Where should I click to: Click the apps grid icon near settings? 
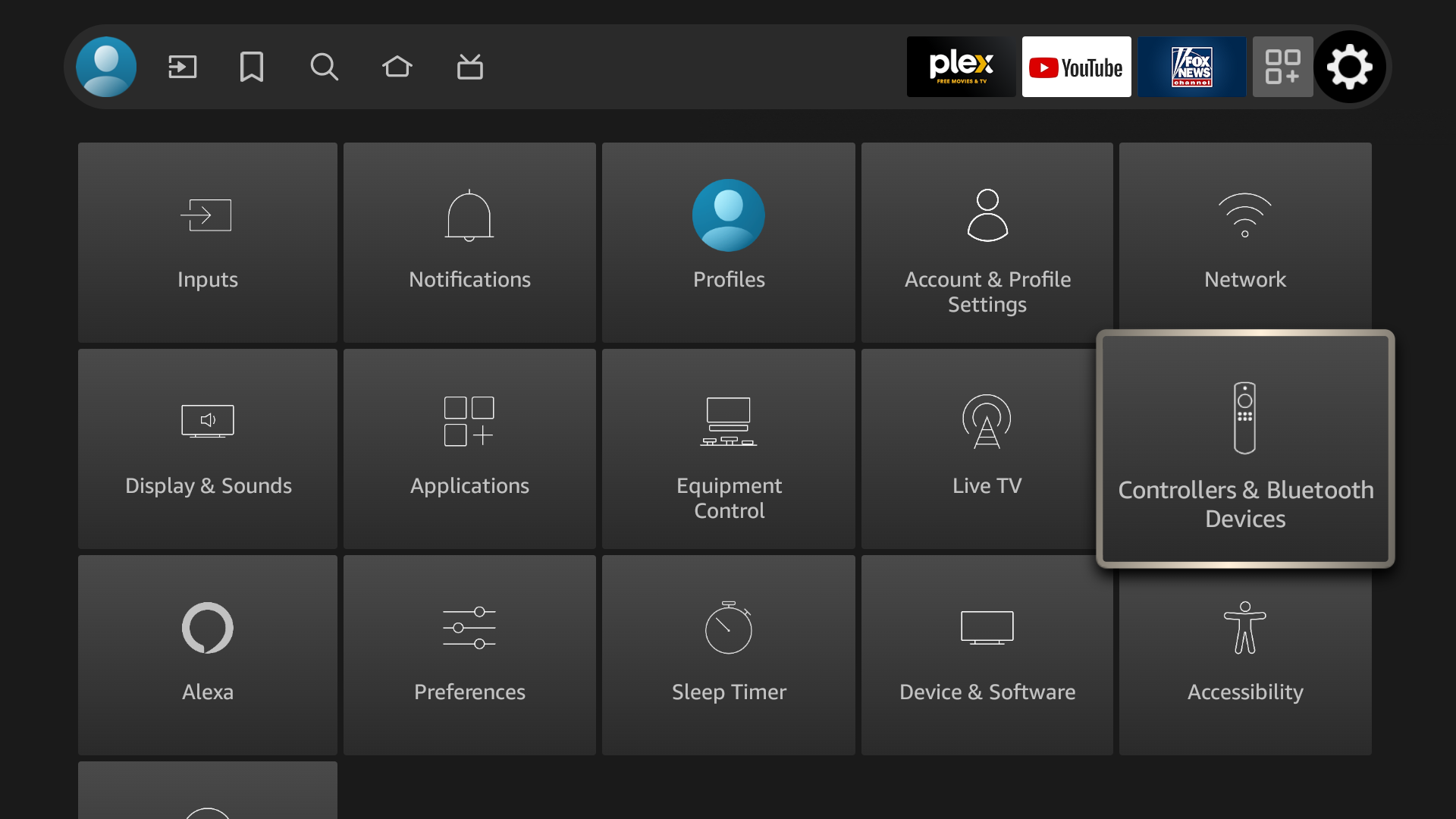click(x=1282, y=67)
